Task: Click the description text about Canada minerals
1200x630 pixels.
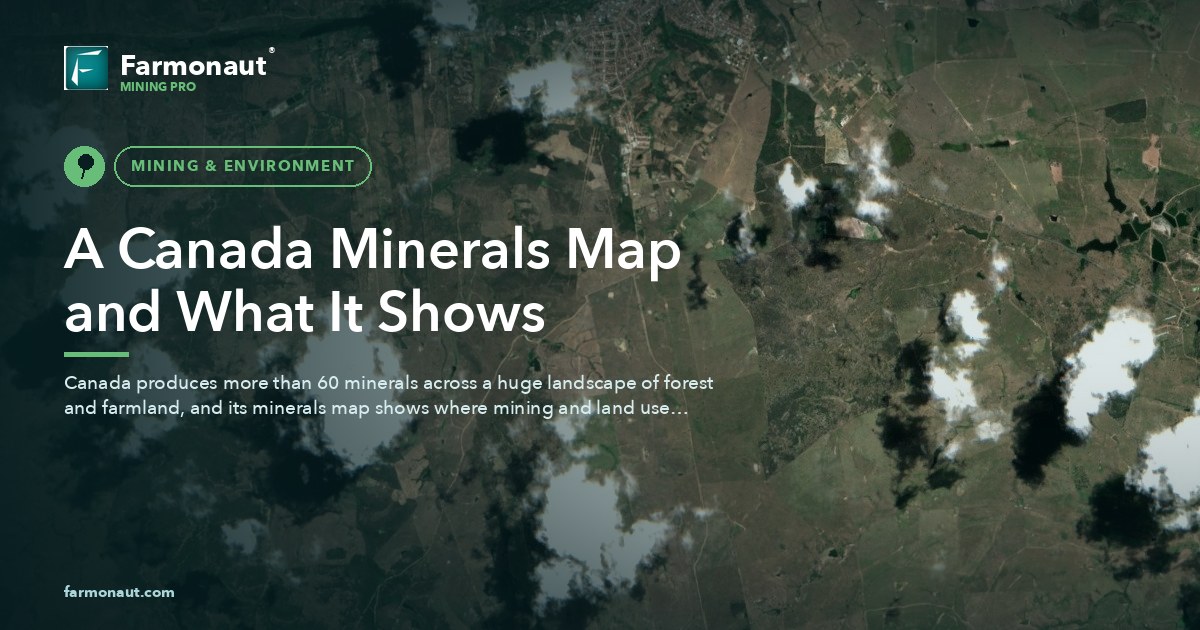Action: pos(388,396)
